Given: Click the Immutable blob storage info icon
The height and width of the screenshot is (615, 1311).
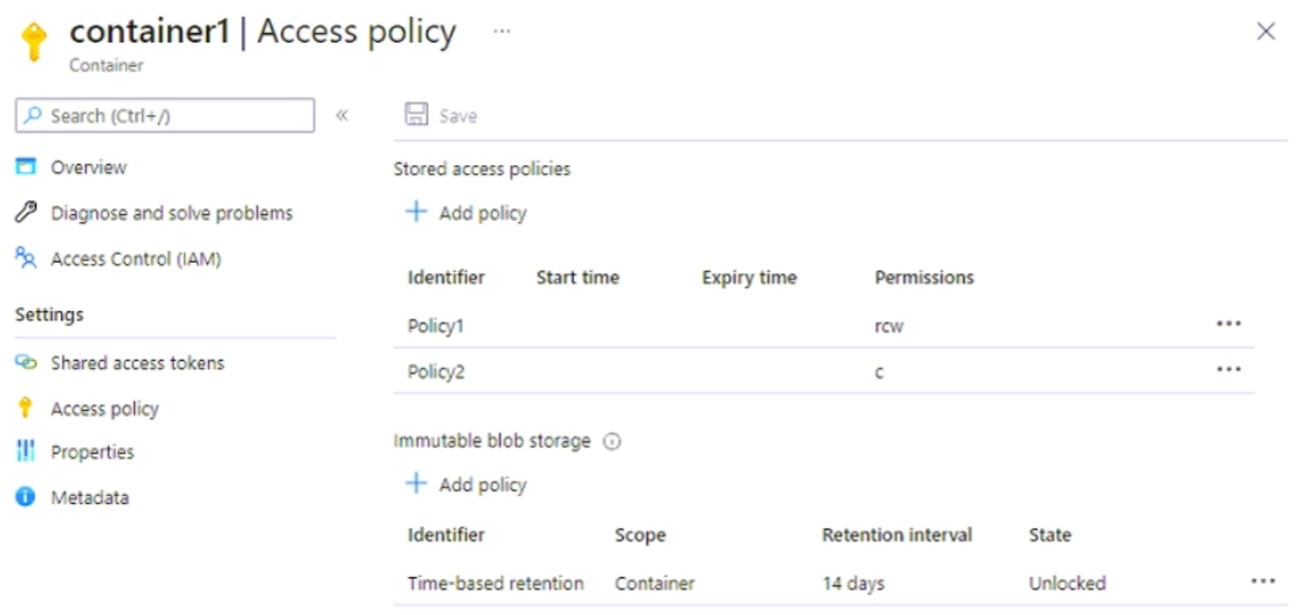Looking at the screenshot, I should [x=613, y=440].
